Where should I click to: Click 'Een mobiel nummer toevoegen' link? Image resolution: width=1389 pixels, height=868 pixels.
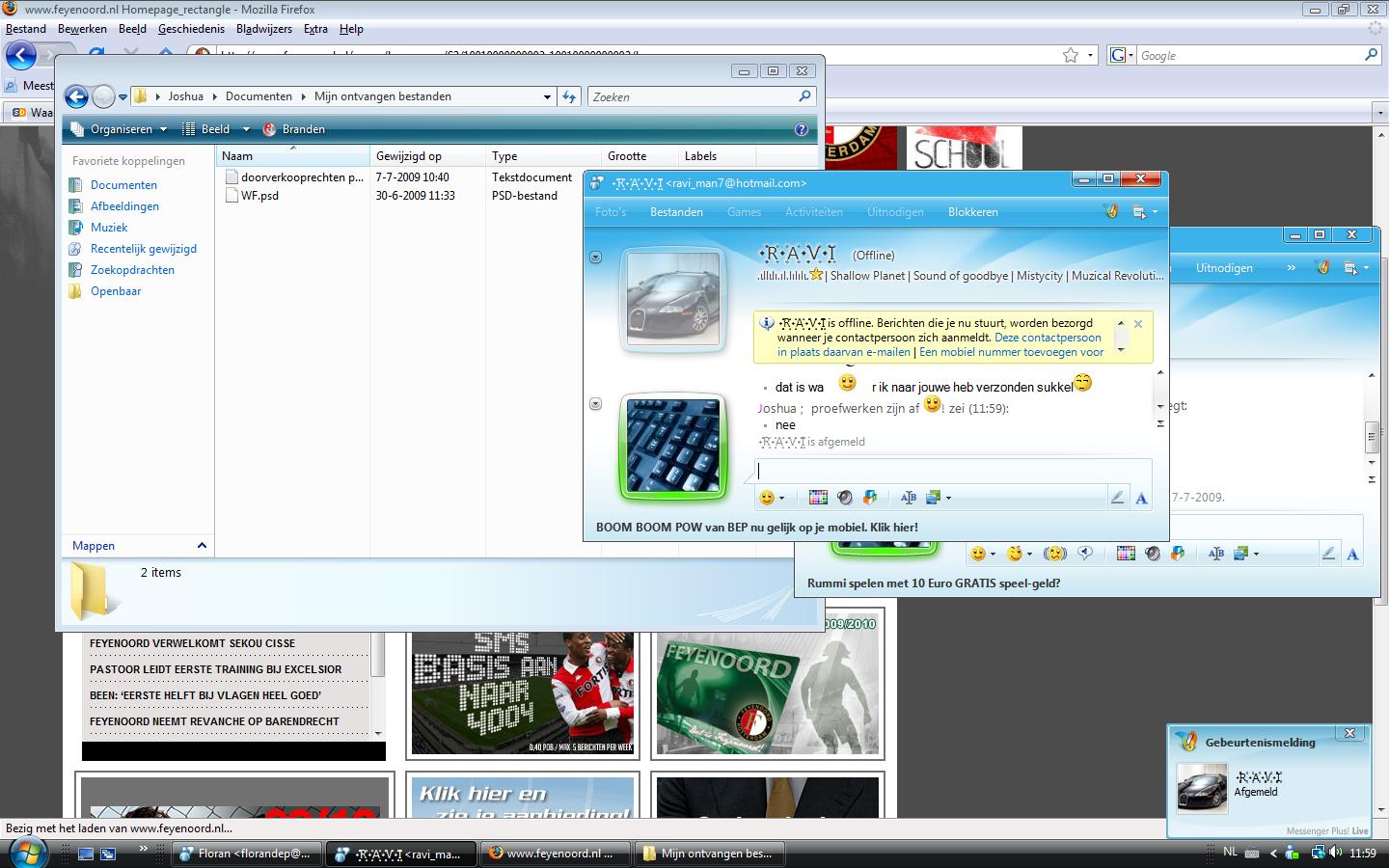(1011, 352)
